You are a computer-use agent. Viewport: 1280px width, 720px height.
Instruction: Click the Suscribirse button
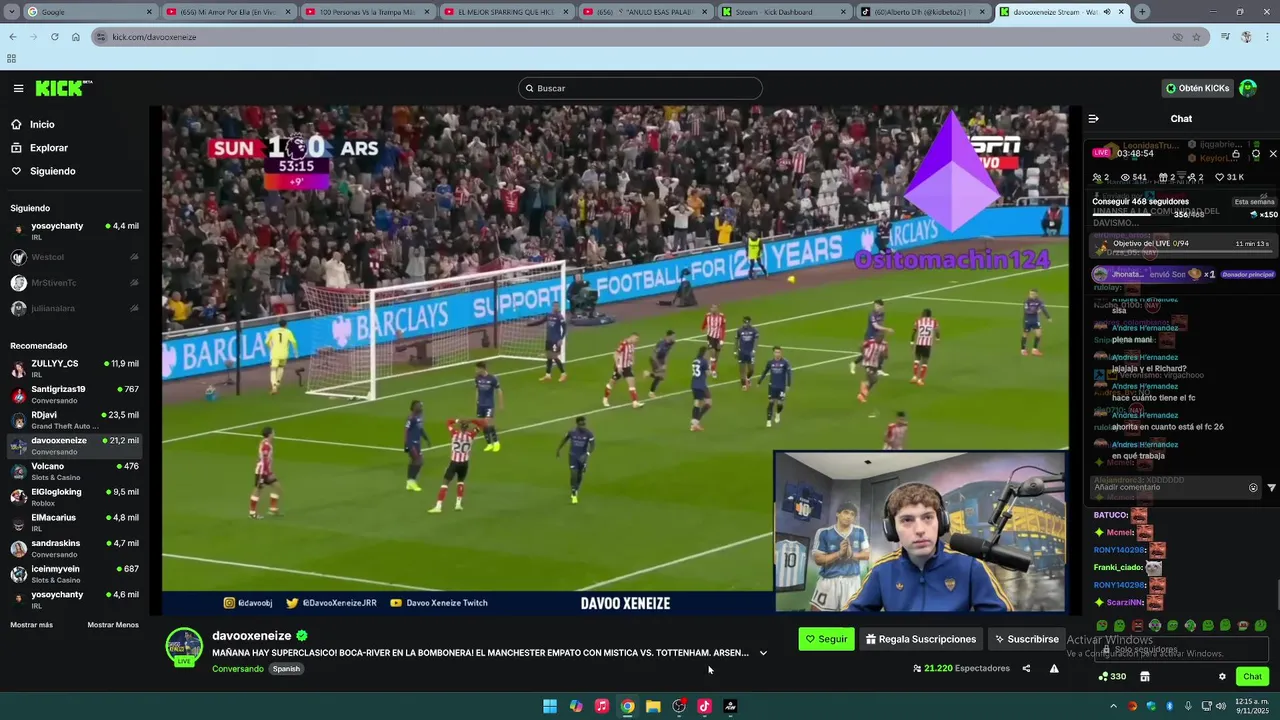tap(1025, 639)
